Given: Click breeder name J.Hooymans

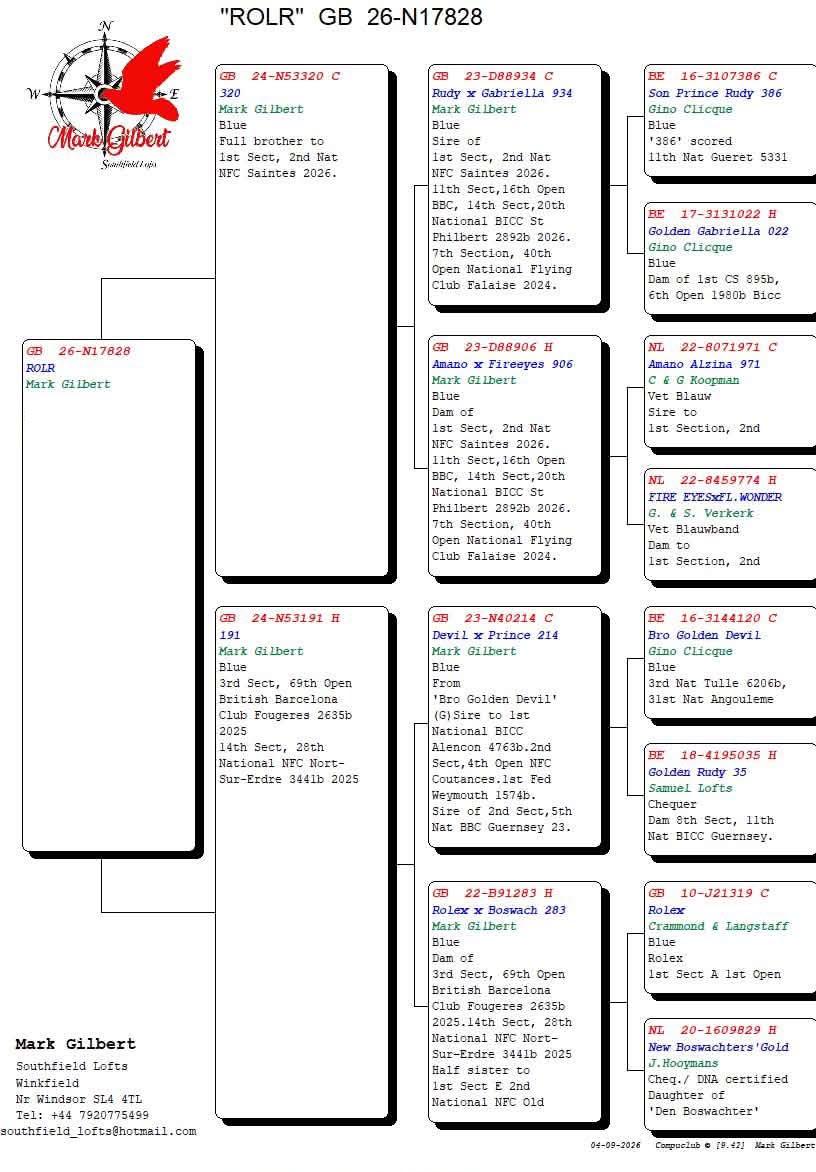Looking at the screenshot, I should [683, 1064].
